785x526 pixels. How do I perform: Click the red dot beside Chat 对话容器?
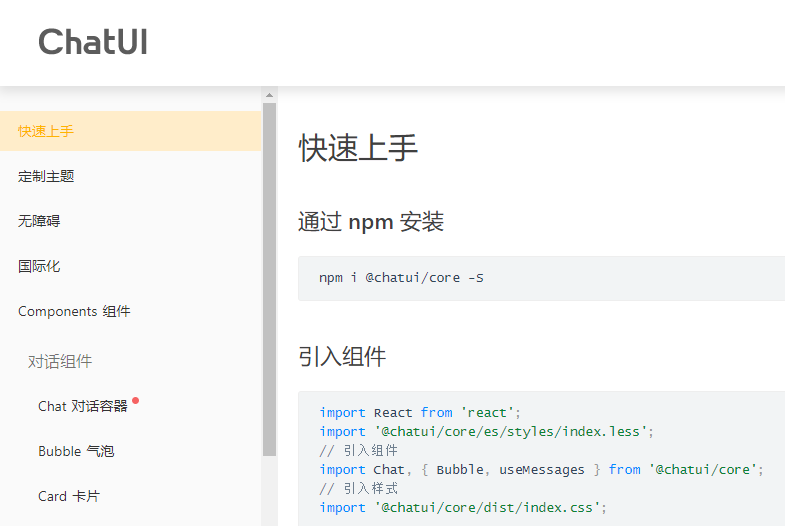point(135,400)
